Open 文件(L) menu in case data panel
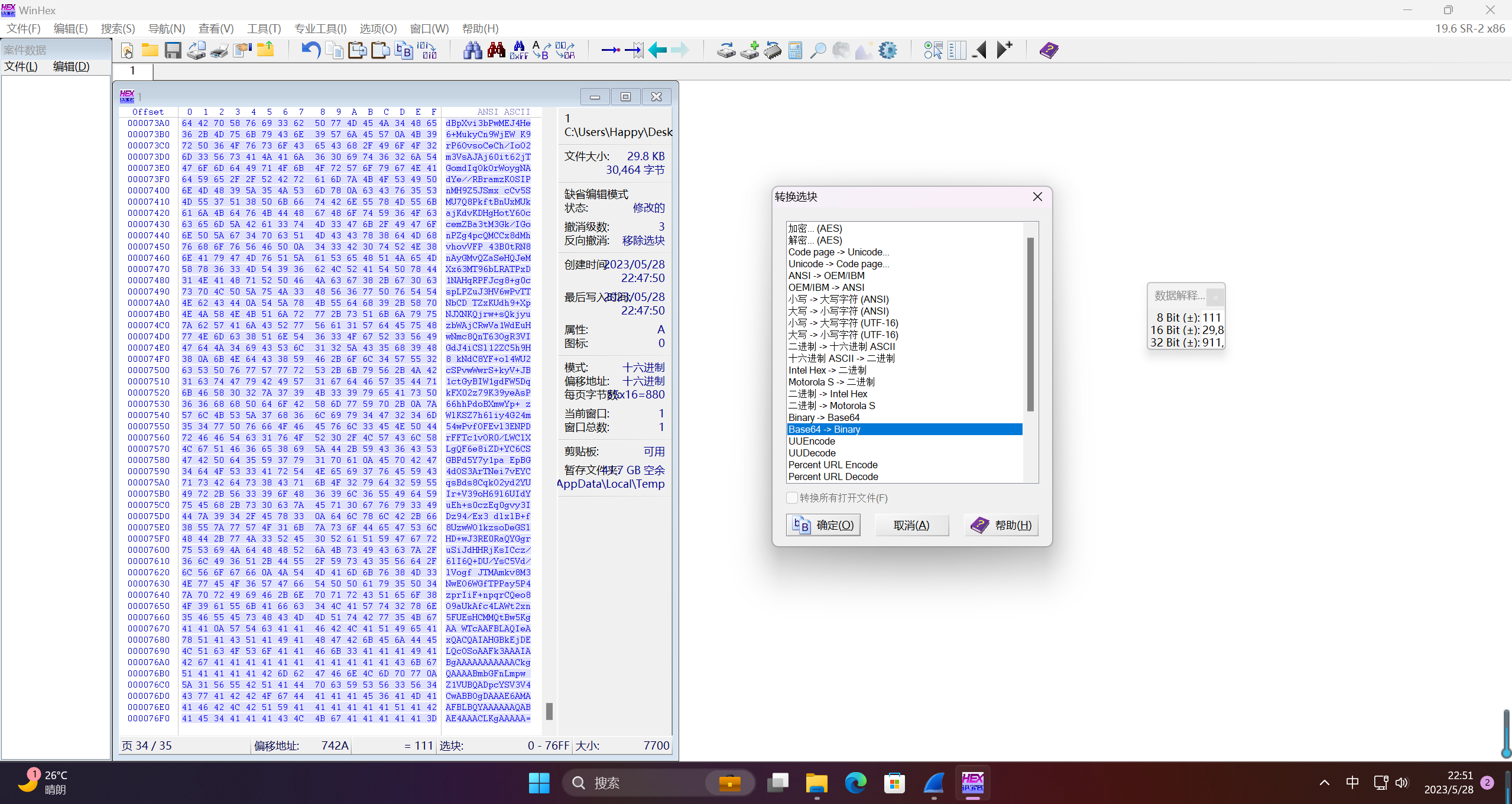This screenshot has height=804, width=1512. (21, 66)
